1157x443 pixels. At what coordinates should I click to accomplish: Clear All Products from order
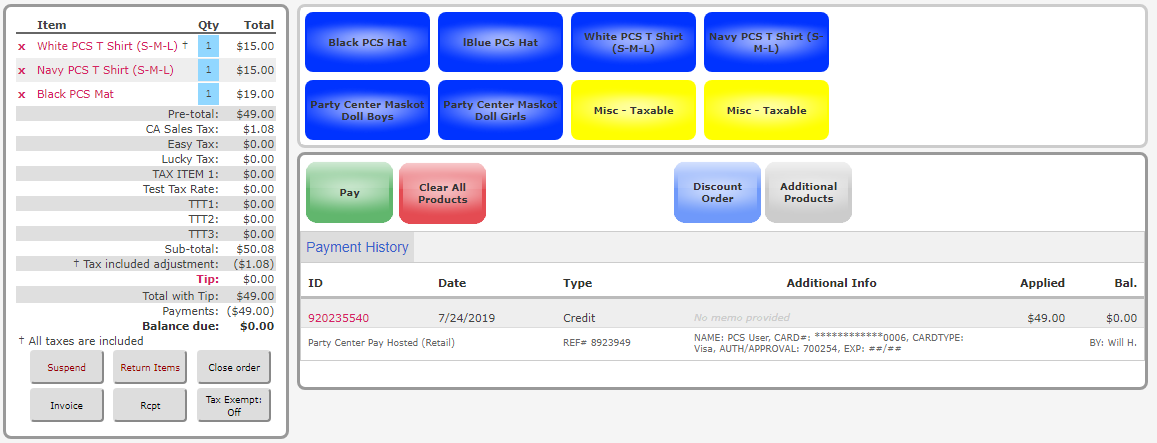[x=443, y=193]
